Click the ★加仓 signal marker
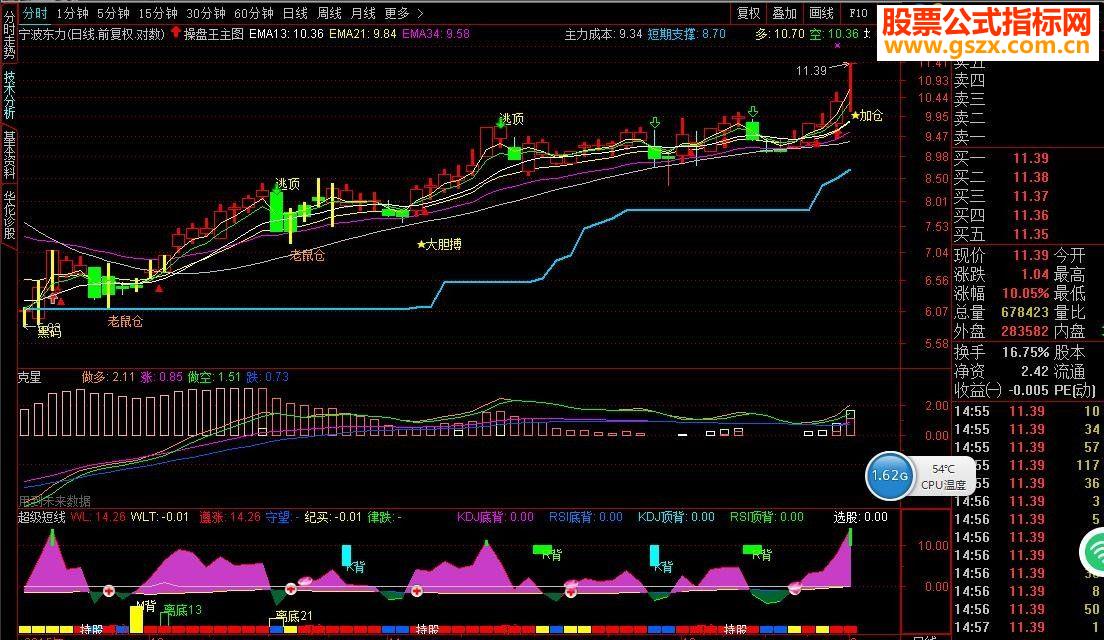Screen dimensions: 1104x640 point(866,115)
